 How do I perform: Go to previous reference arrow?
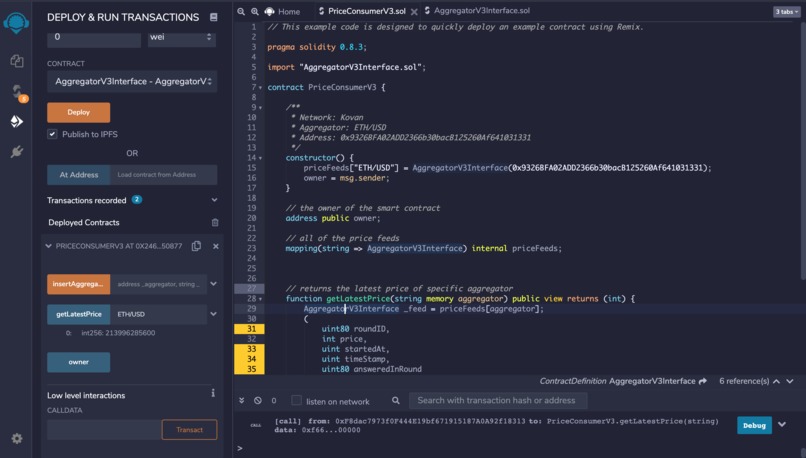pyautogui.click(x=776, y=381)
